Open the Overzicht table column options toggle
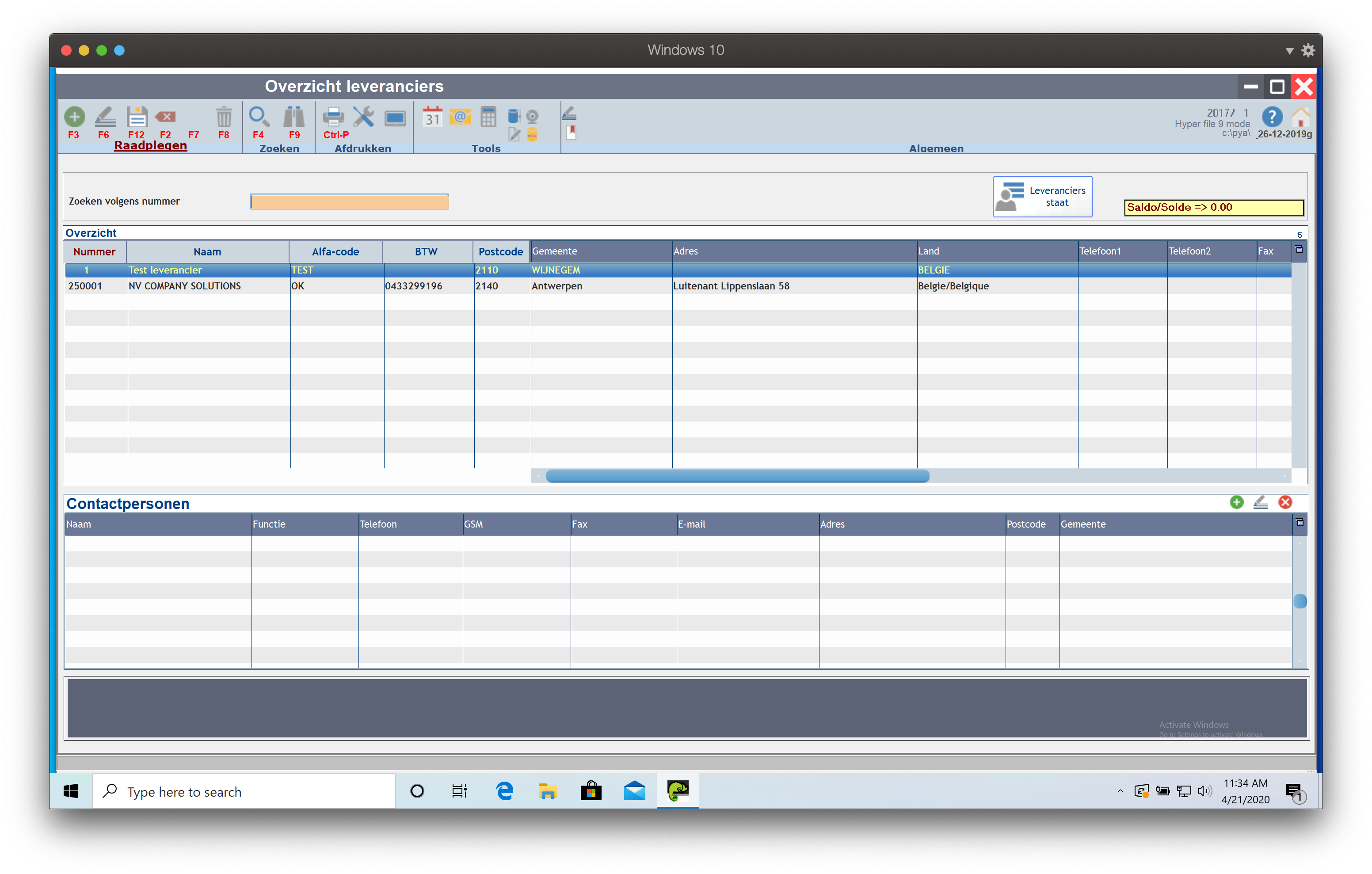This screenshot has width=1372, height=874. coord(1299,250)
